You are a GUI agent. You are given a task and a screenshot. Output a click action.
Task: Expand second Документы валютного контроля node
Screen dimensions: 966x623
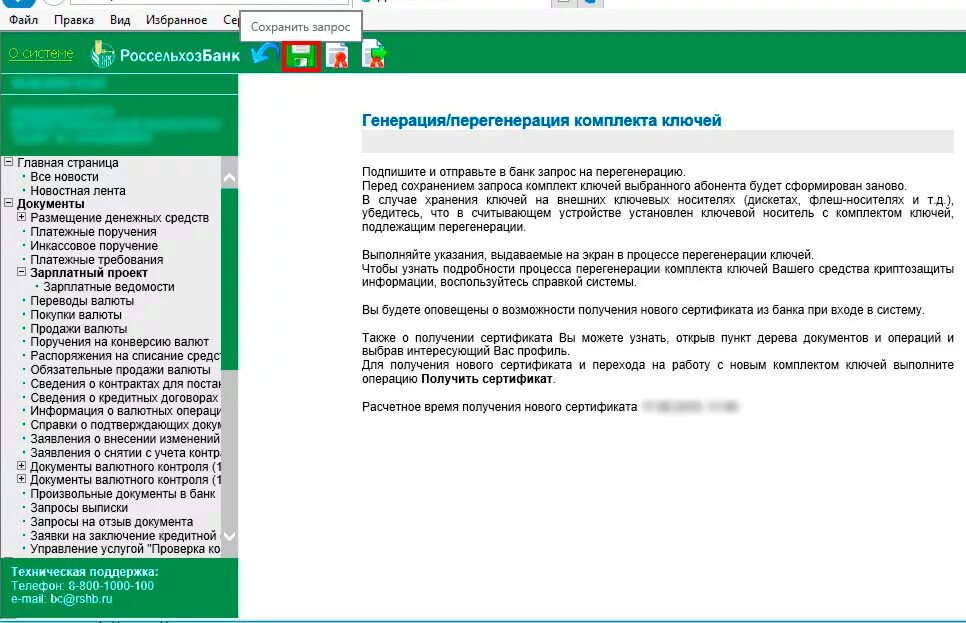[22, 479]
